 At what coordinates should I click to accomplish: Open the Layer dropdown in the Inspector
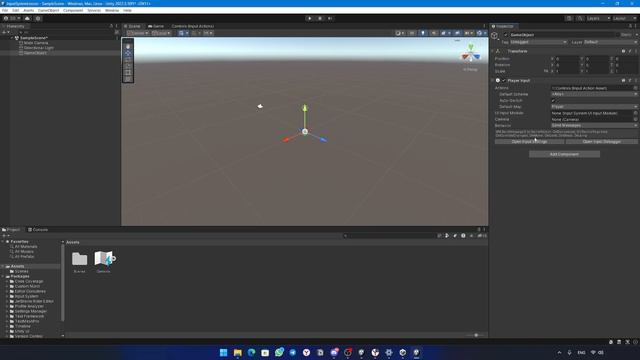tap(610, 42)
